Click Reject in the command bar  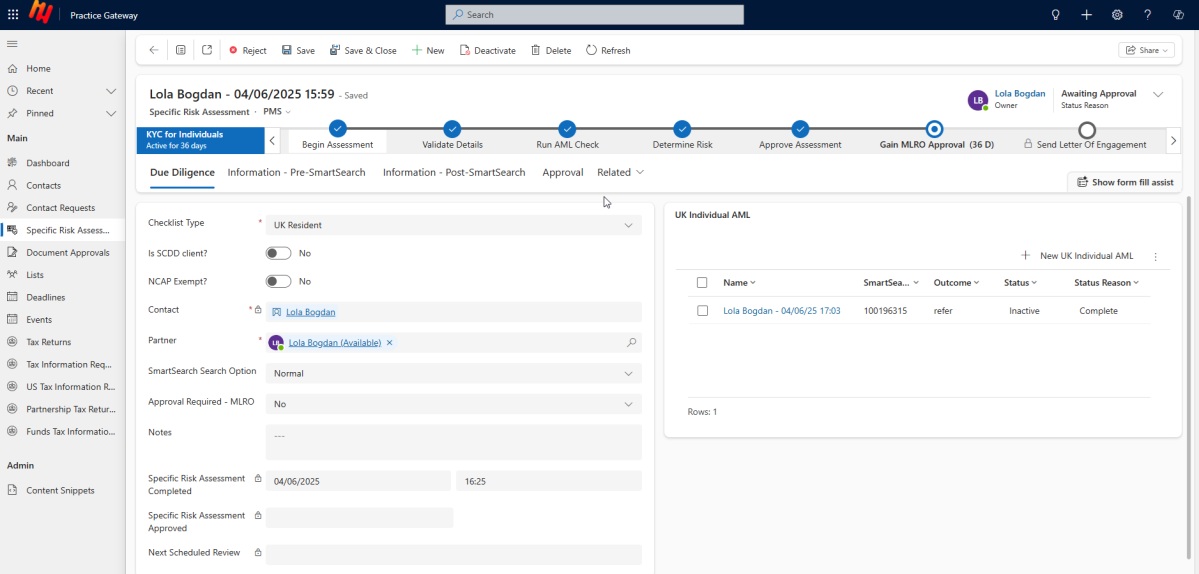[248, 50]
